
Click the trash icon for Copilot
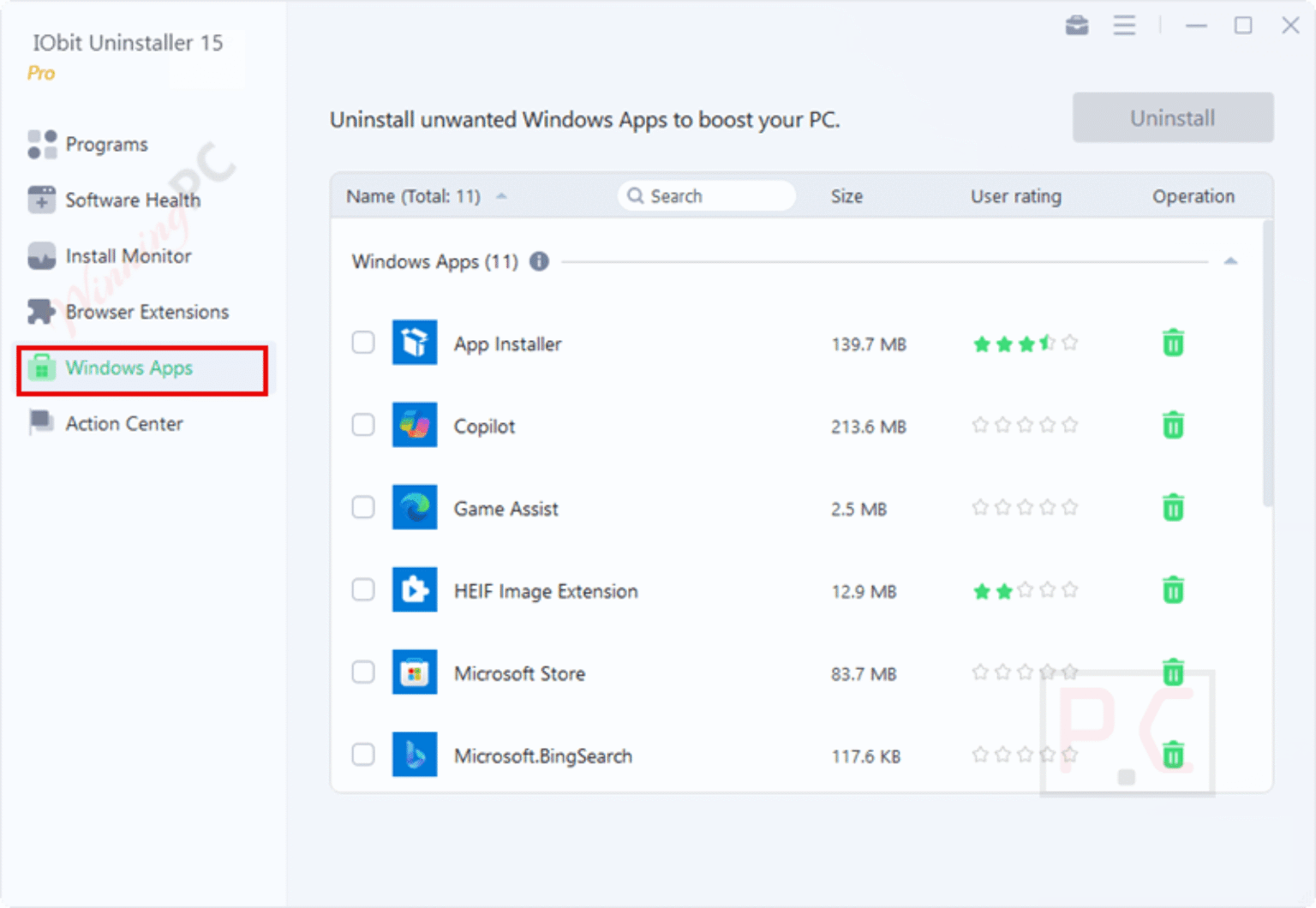(x=1173, y=425)
